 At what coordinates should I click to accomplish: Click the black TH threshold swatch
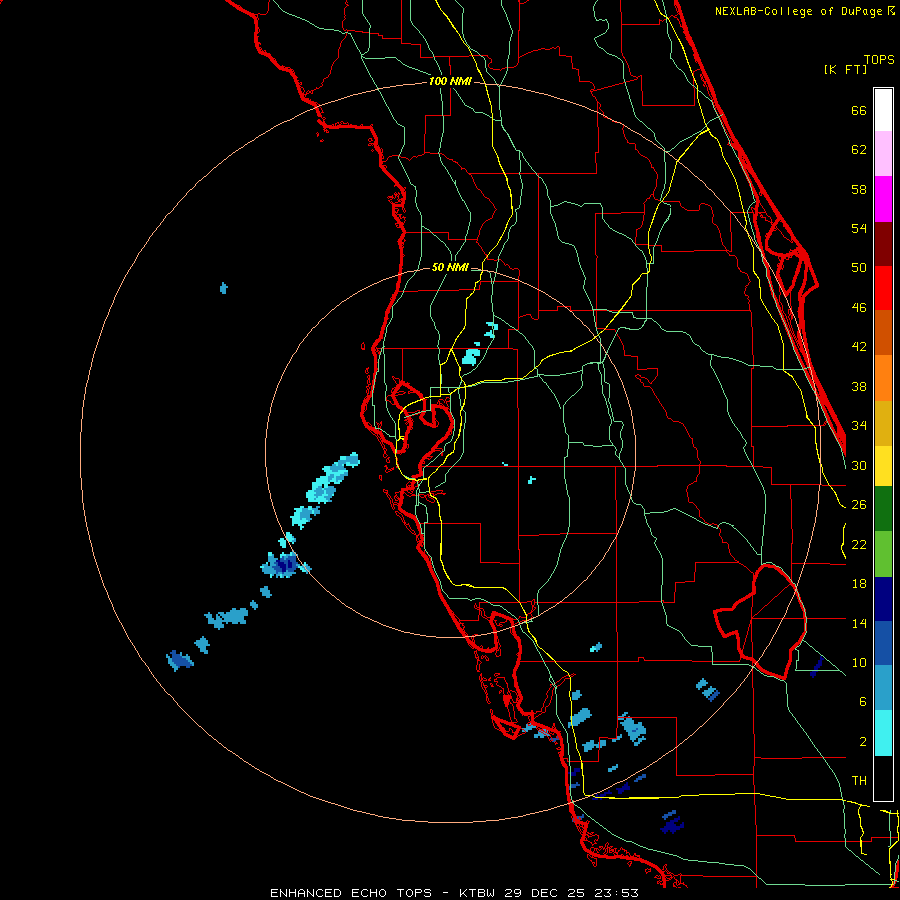pyautogui.click(x=883, y=778)
